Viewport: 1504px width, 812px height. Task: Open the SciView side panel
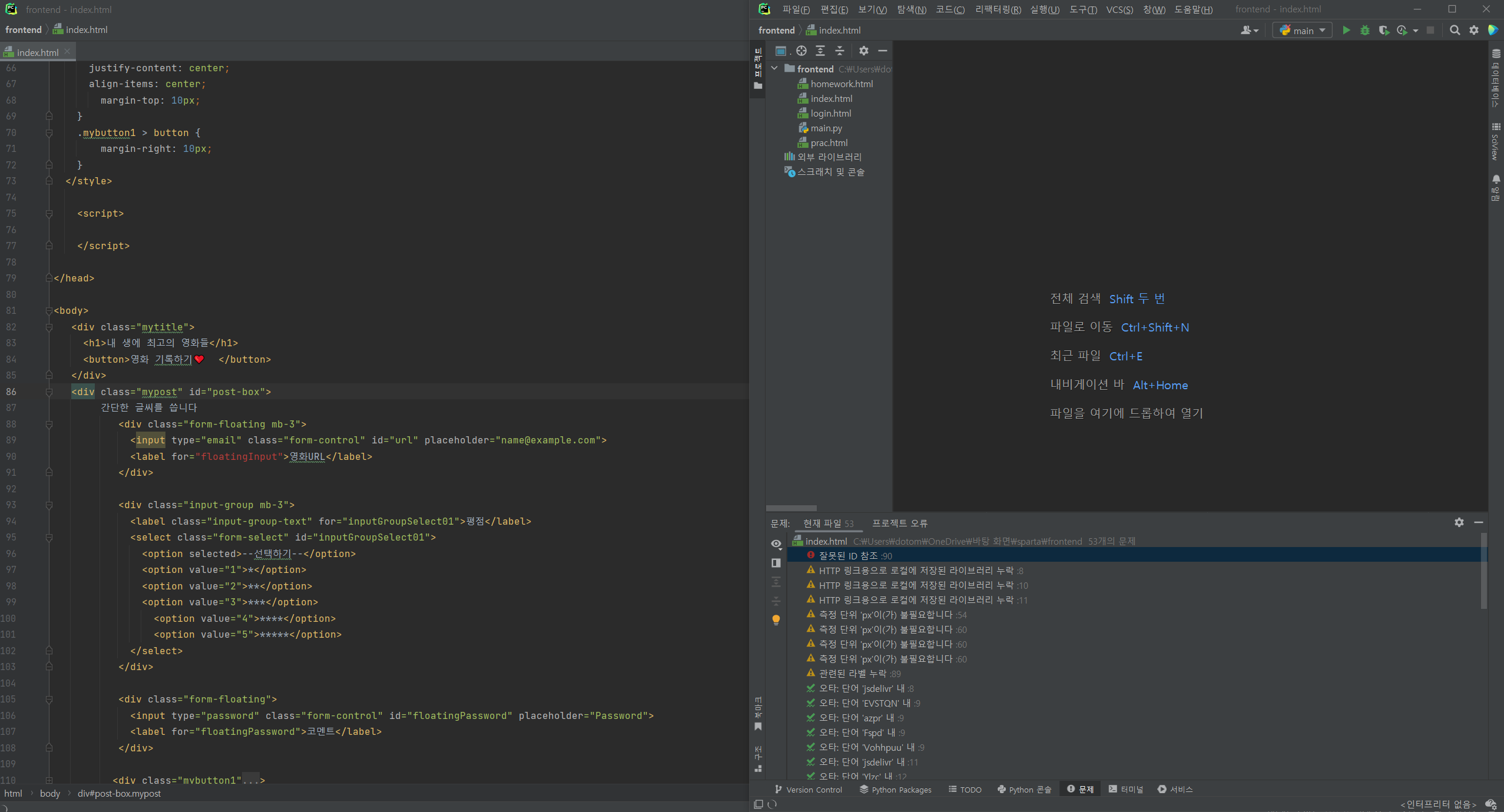coord(1496,141)
